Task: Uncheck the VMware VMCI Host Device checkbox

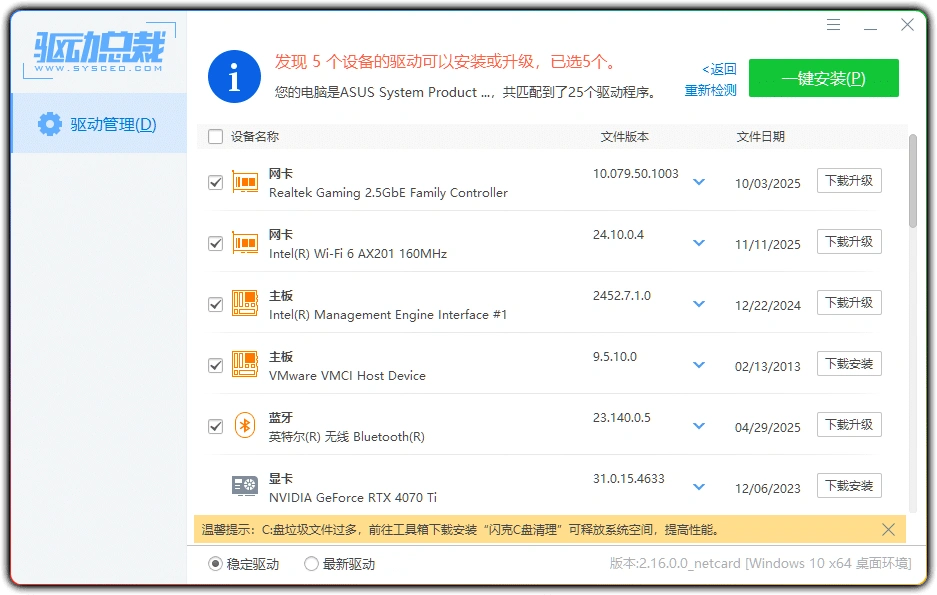Action: [215, 365]
